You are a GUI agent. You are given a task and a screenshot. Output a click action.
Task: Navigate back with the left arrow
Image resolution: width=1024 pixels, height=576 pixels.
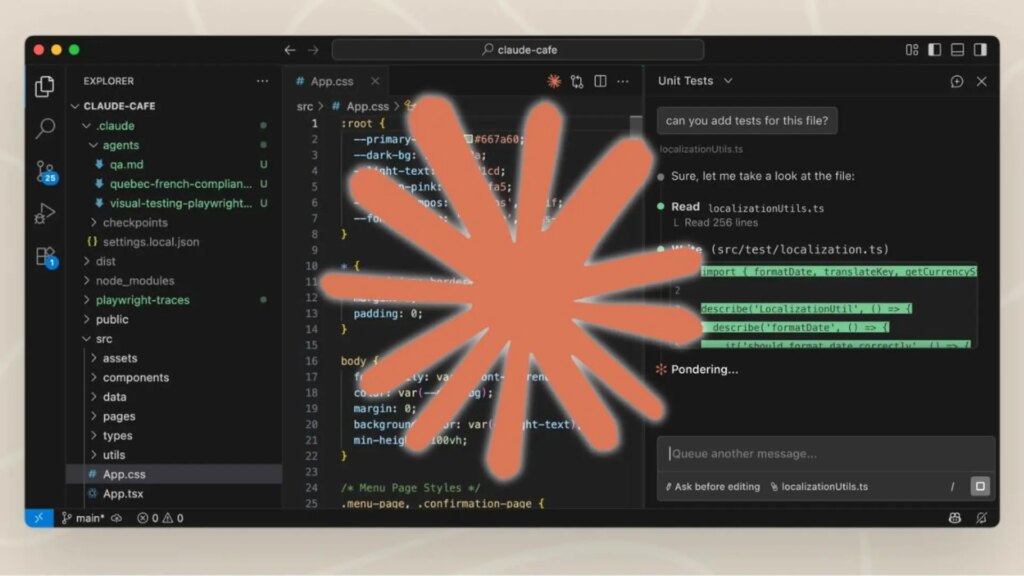(x=290, y=50)
